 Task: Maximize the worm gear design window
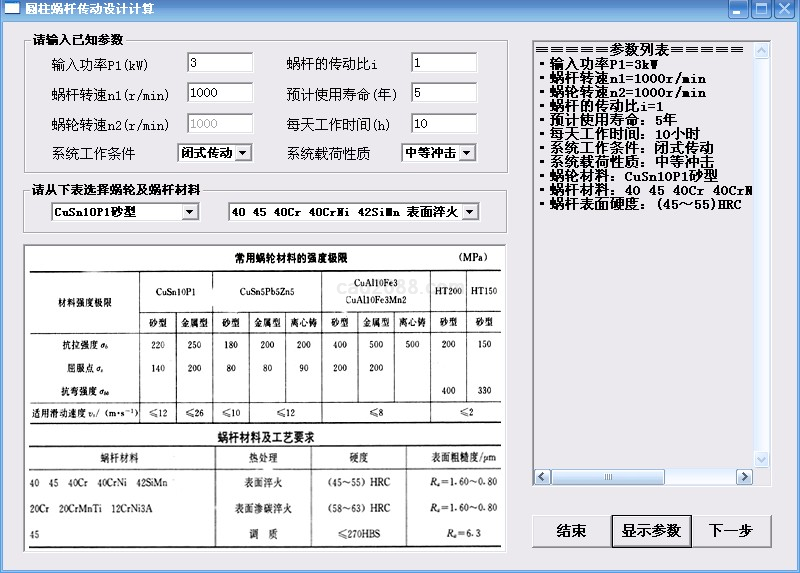(x=760, y=9)
